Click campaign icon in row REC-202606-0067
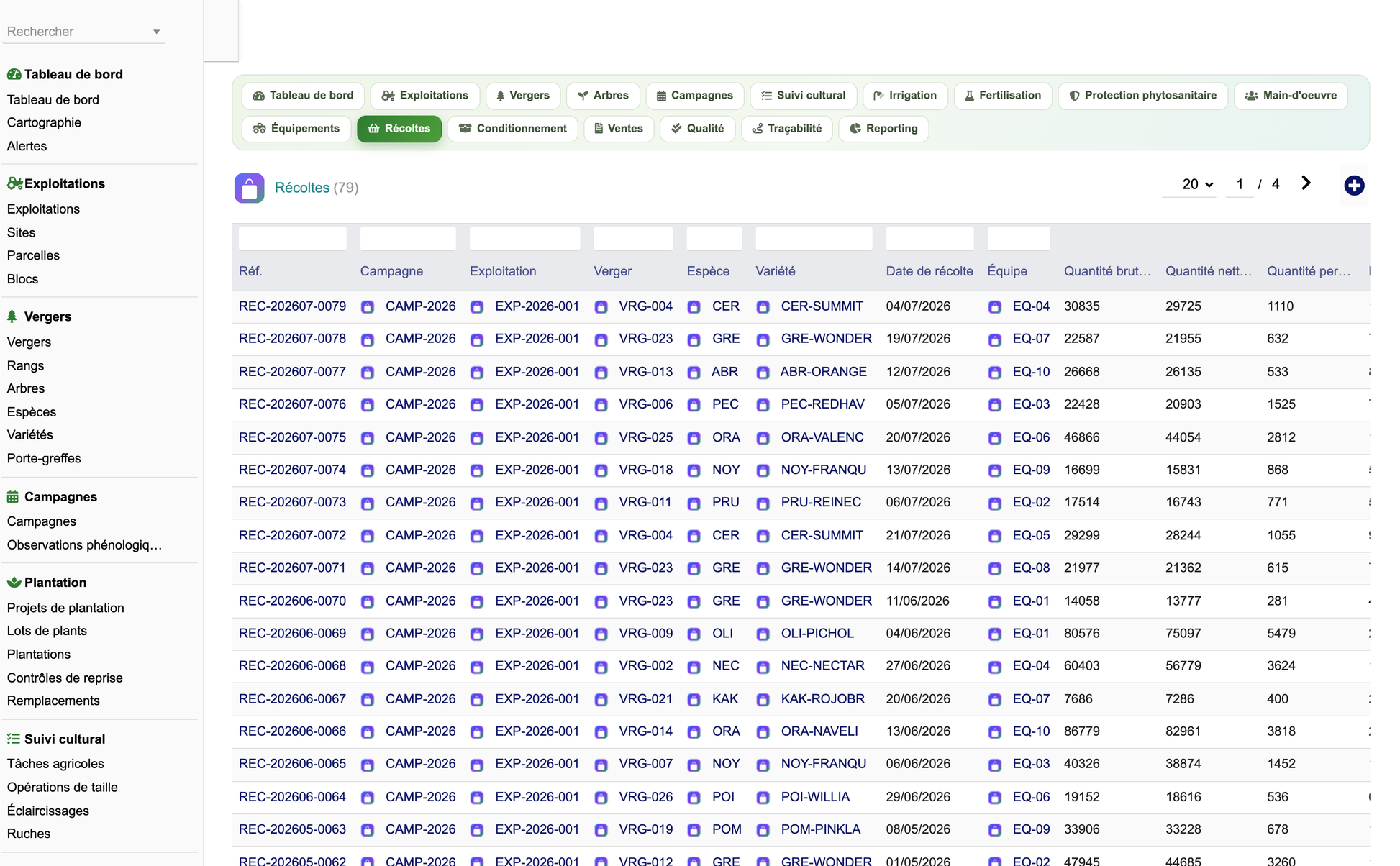This screenshot has height=866, width=1400. [x=368, y=699]
